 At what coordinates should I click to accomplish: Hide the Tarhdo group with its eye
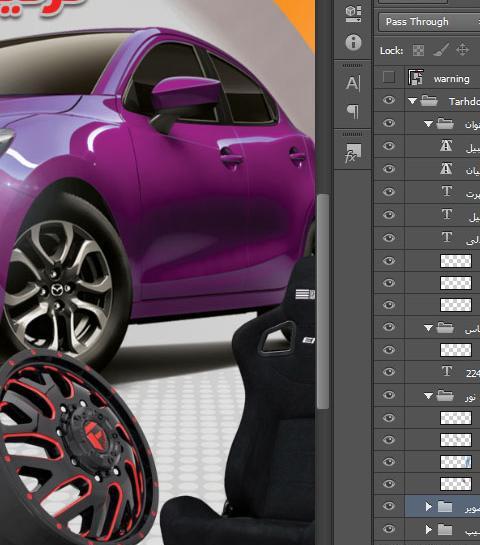tap(389, 100)
